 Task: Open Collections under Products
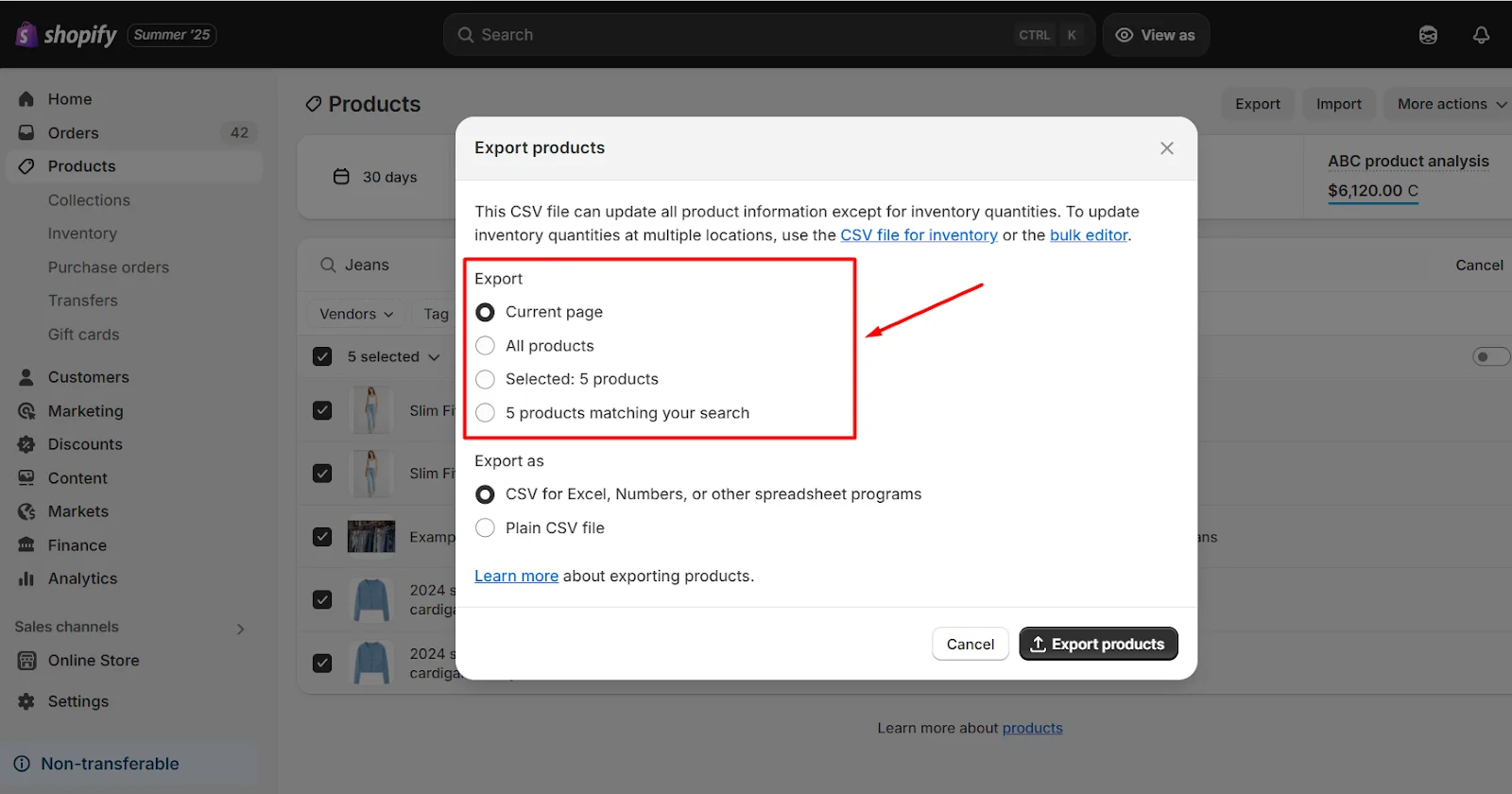pos(89,200)
